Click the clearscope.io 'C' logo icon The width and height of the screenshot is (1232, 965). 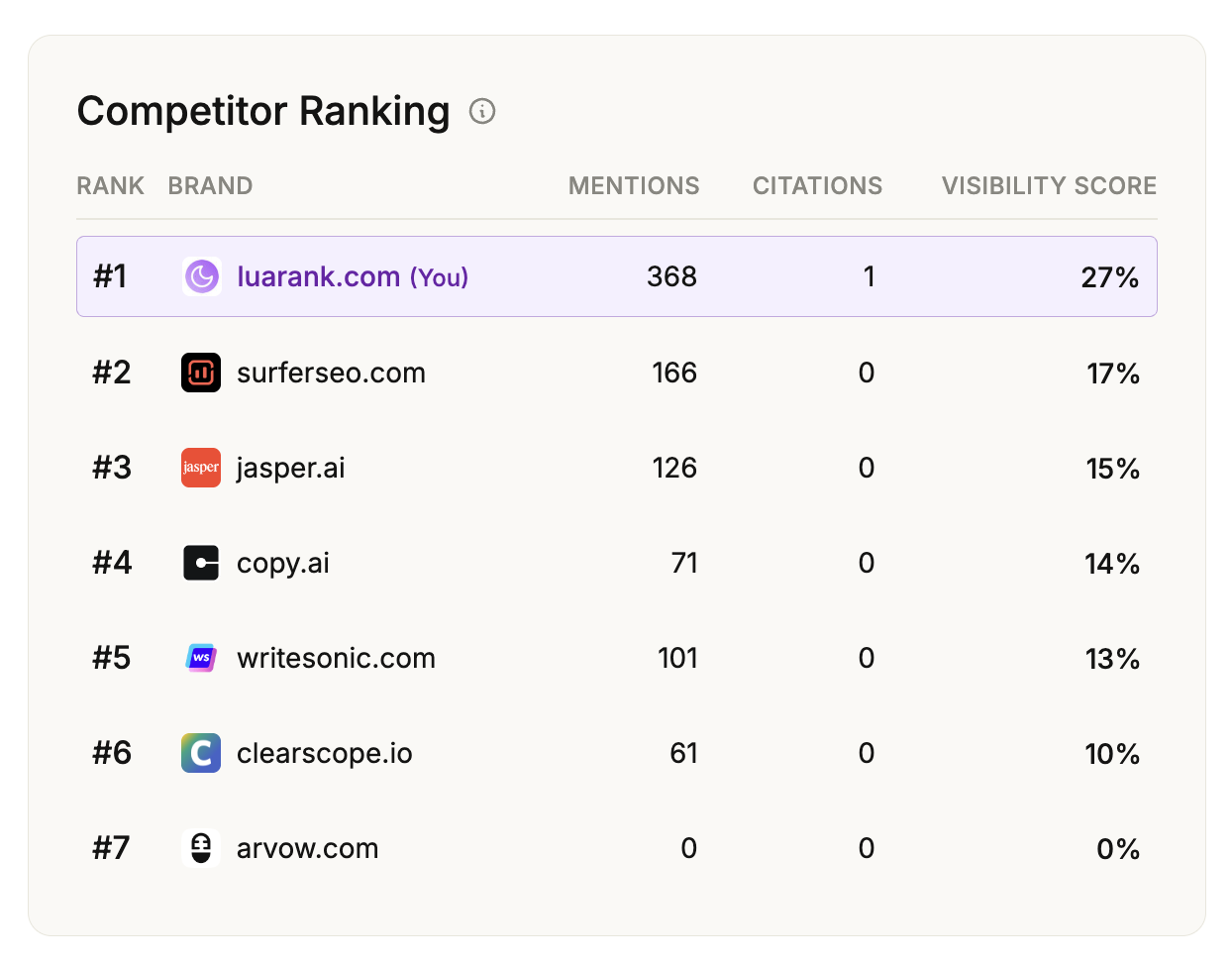pos(201,753)
